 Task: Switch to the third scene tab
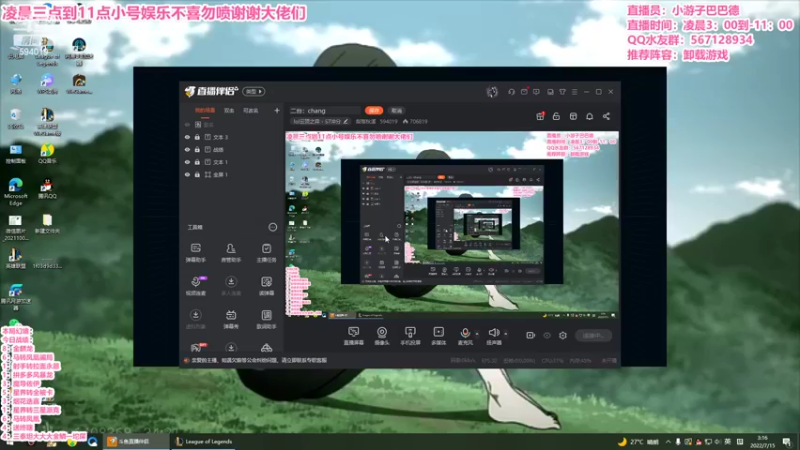click(x=251, y=111)
